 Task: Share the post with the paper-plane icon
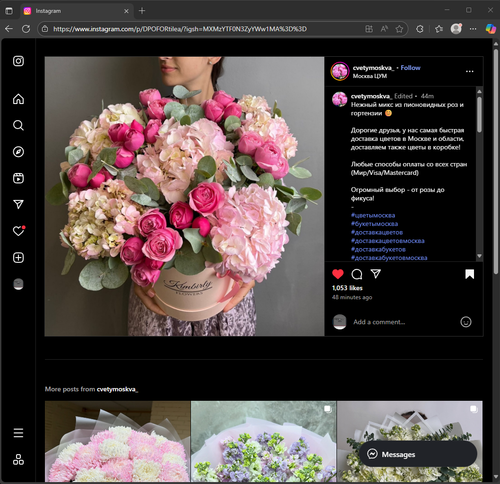[376, 274]
